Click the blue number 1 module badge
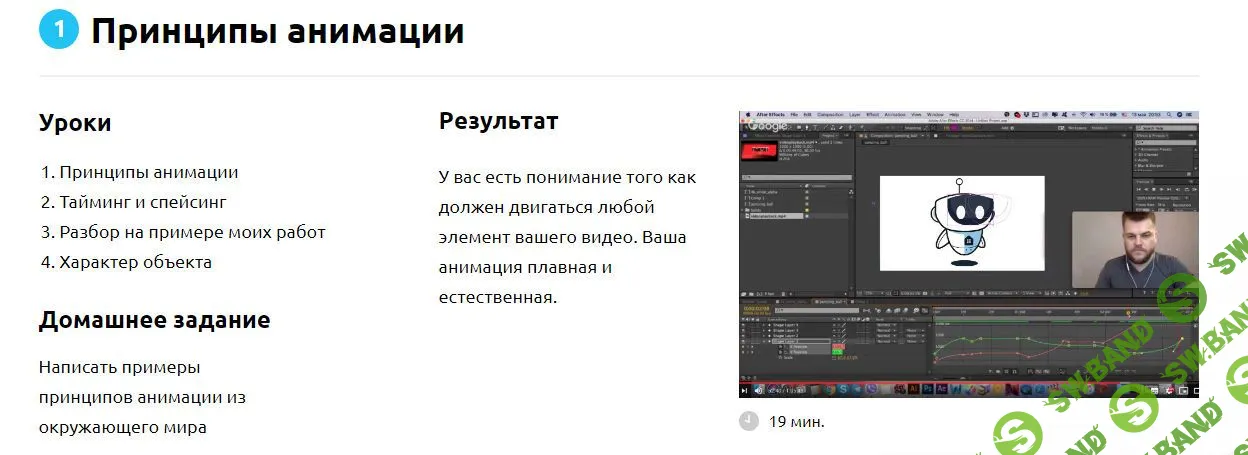The image size is (1248, 455). tap(59, 30)
